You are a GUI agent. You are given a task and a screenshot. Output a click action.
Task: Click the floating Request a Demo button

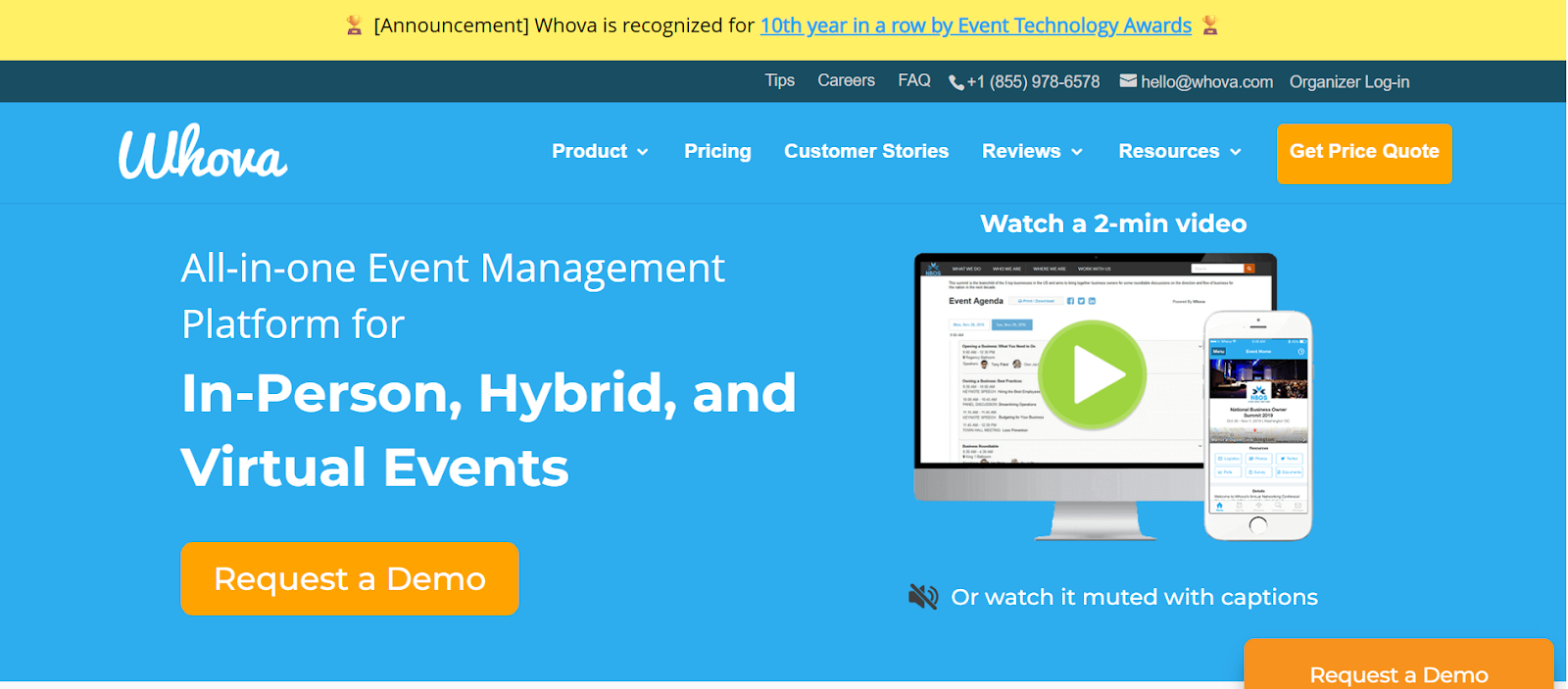click(x=1398, y=665)
